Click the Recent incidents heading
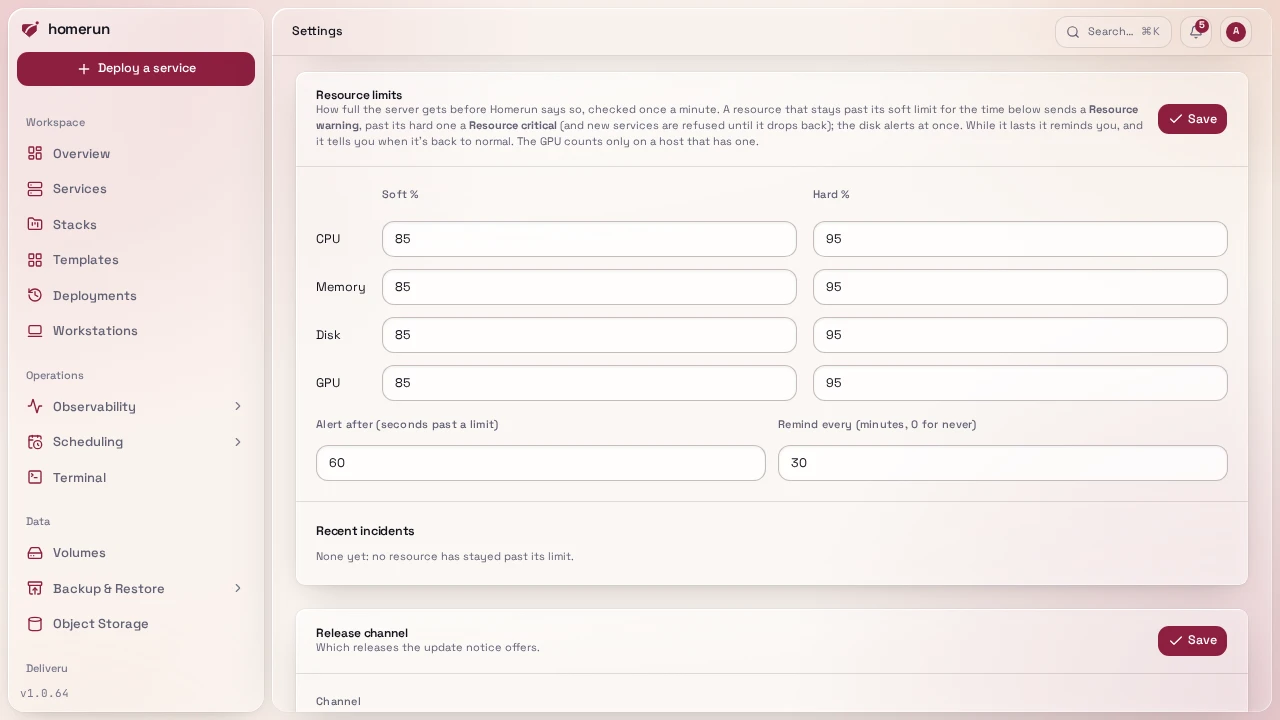The height and width of the screenshot is (720, 1280). [365, 531]
